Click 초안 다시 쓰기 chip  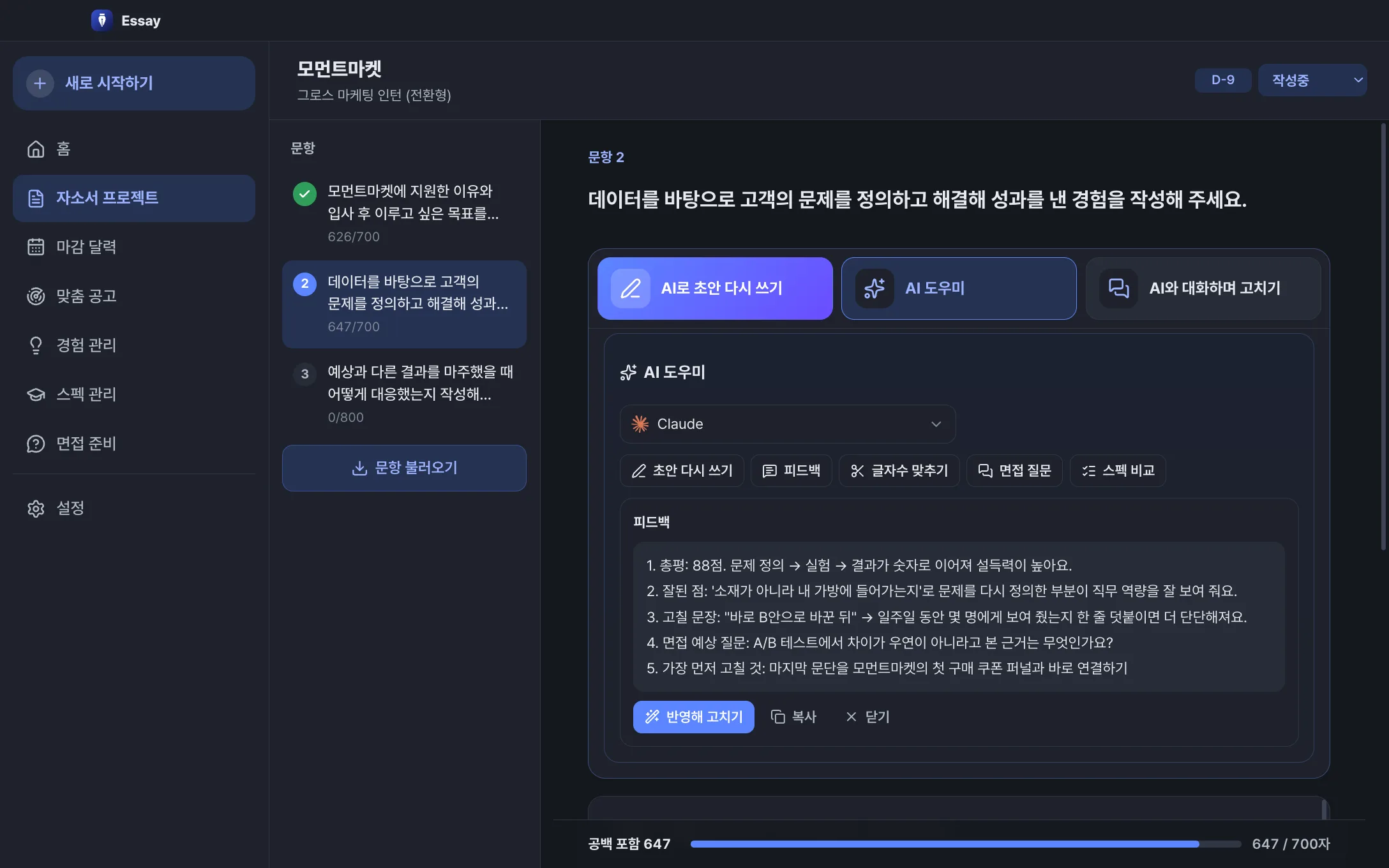click(x=682, y=471)
